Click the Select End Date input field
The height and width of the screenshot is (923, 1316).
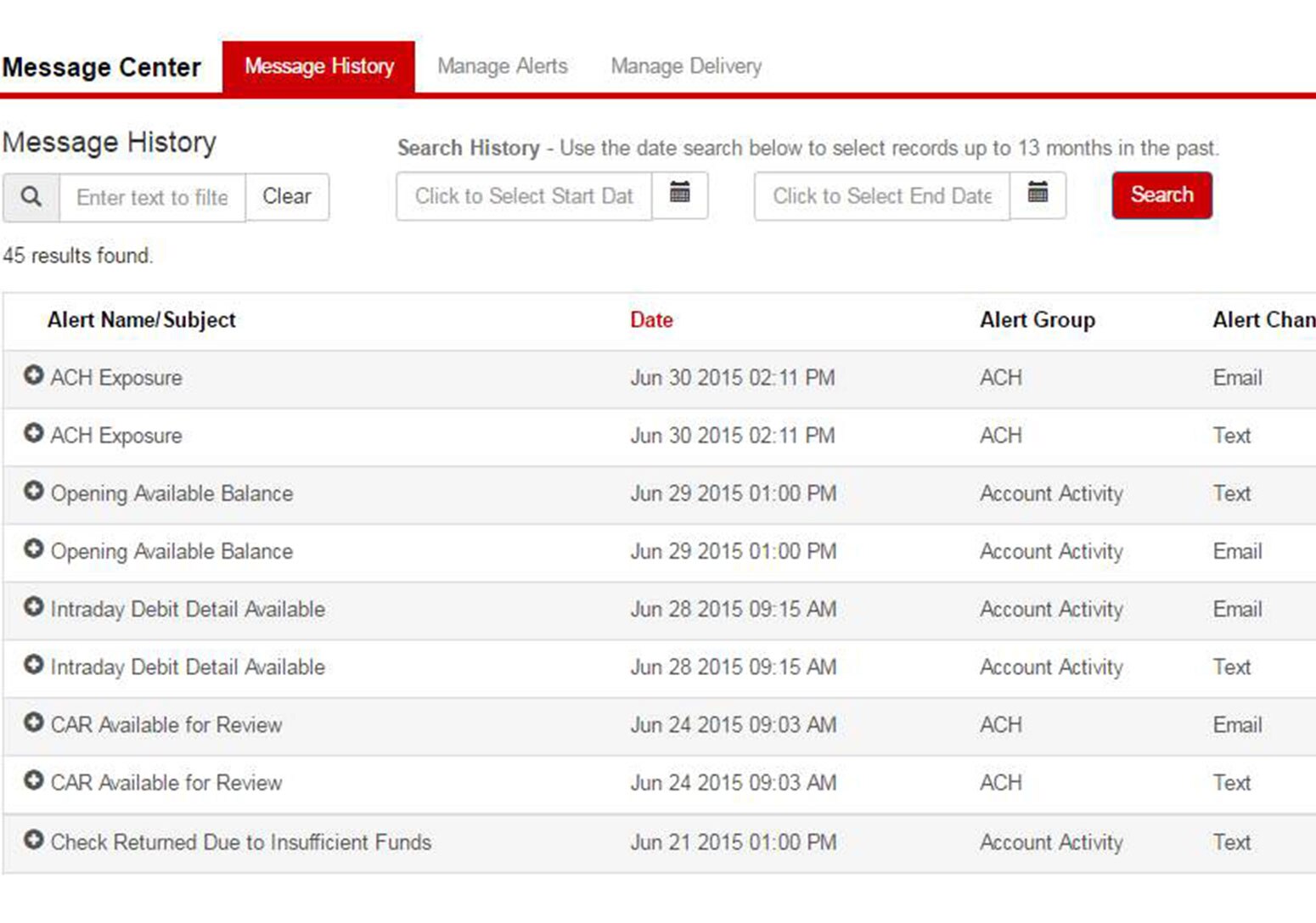click(881, 196)
